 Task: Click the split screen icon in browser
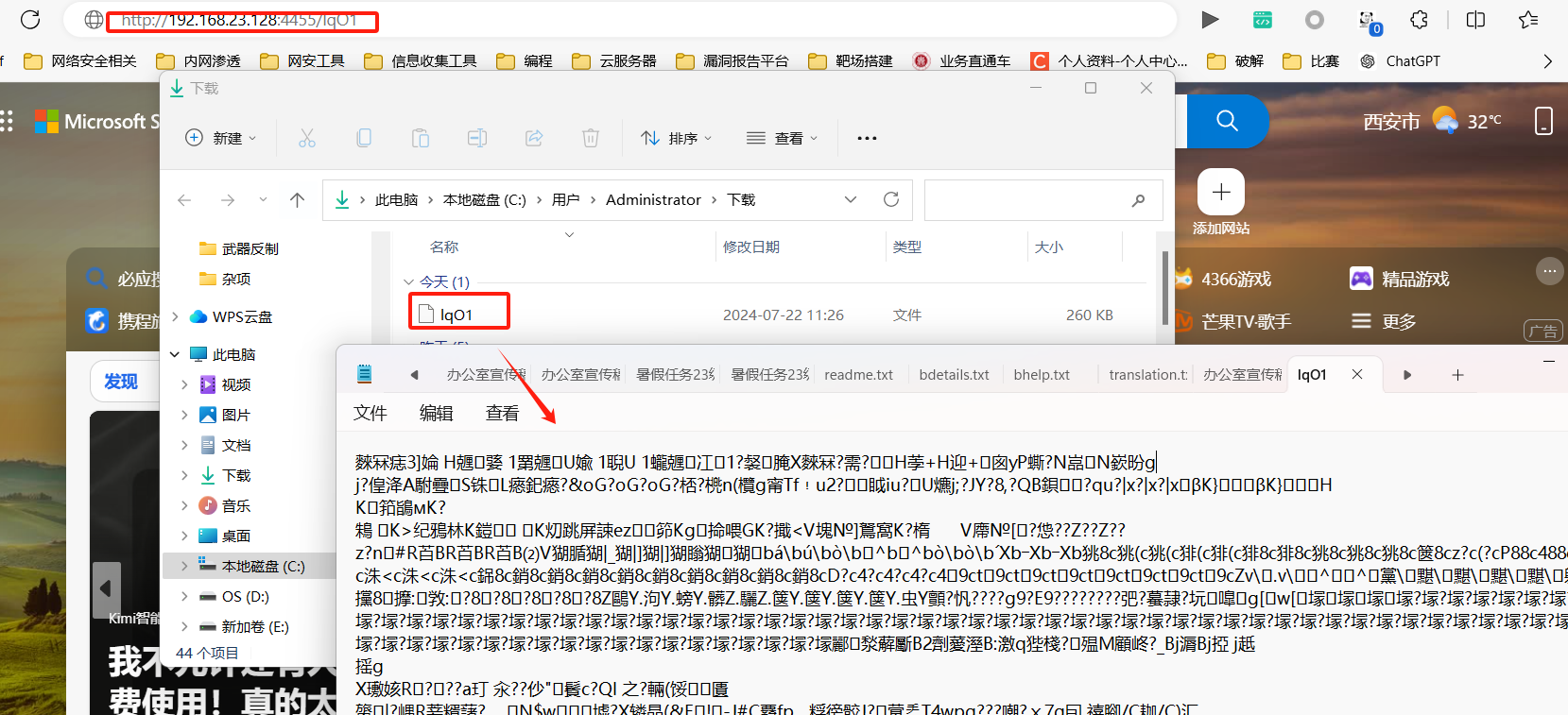(1475, 20)
